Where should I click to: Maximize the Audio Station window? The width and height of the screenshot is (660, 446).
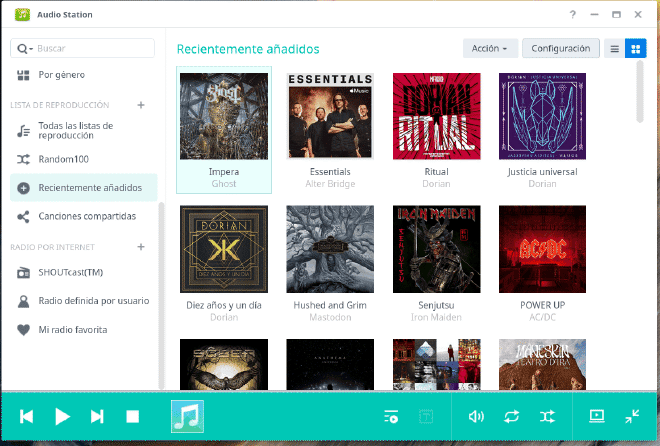point(616,15)
